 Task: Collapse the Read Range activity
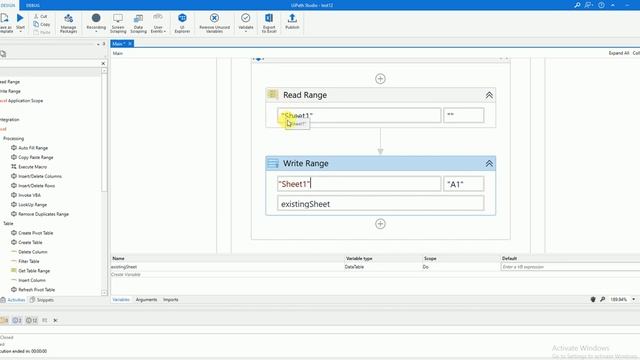(x=489, y=95)
